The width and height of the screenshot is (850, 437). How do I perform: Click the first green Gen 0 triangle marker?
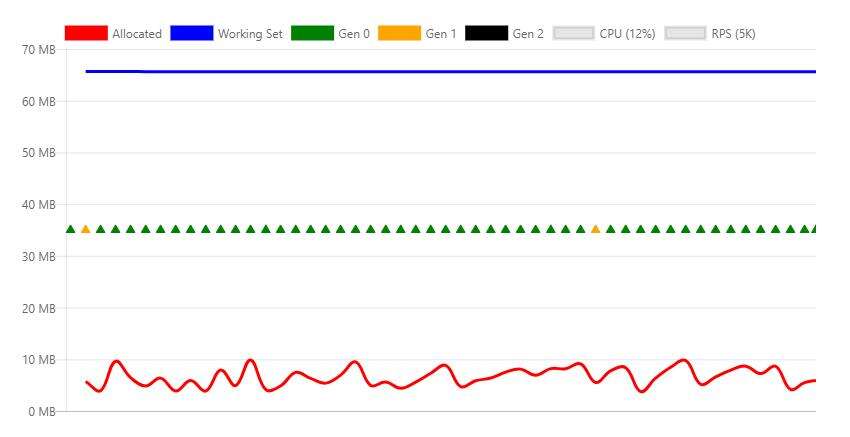point(70,229)
